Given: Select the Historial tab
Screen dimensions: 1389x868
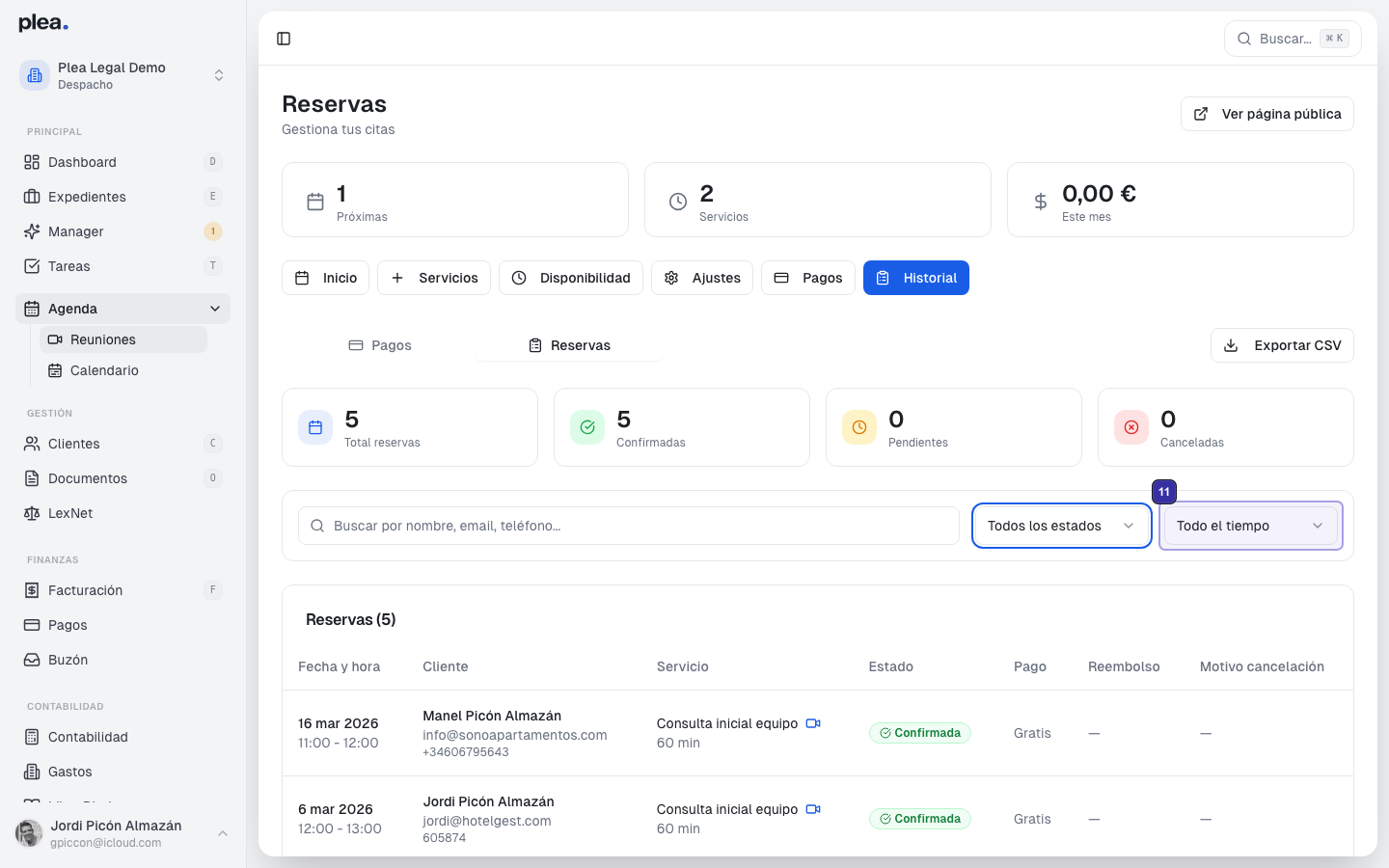Looking at the screenshot, I should click(916, 278).
